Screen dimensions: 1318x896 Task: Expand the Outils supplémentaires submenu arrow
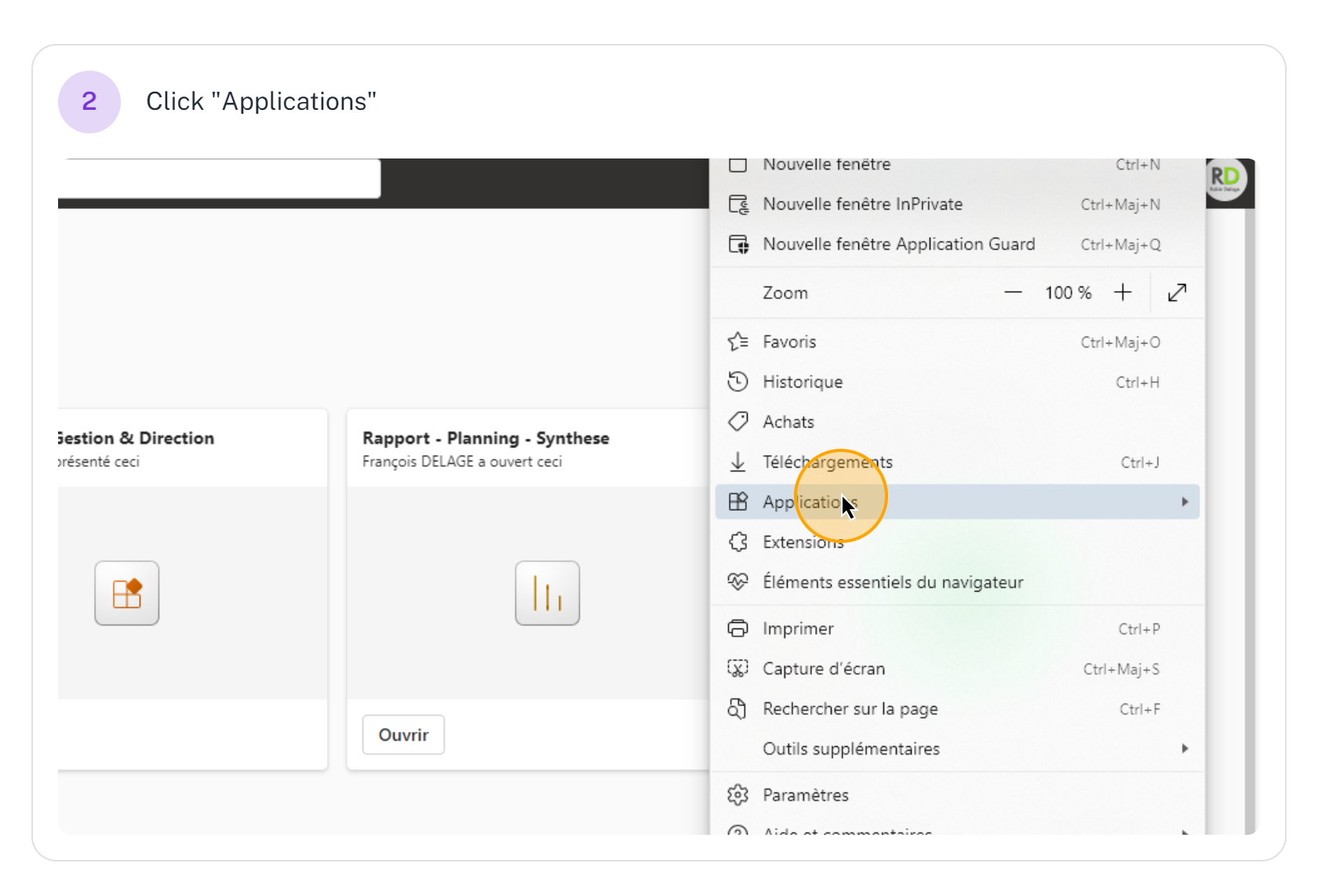(1185, 748)
